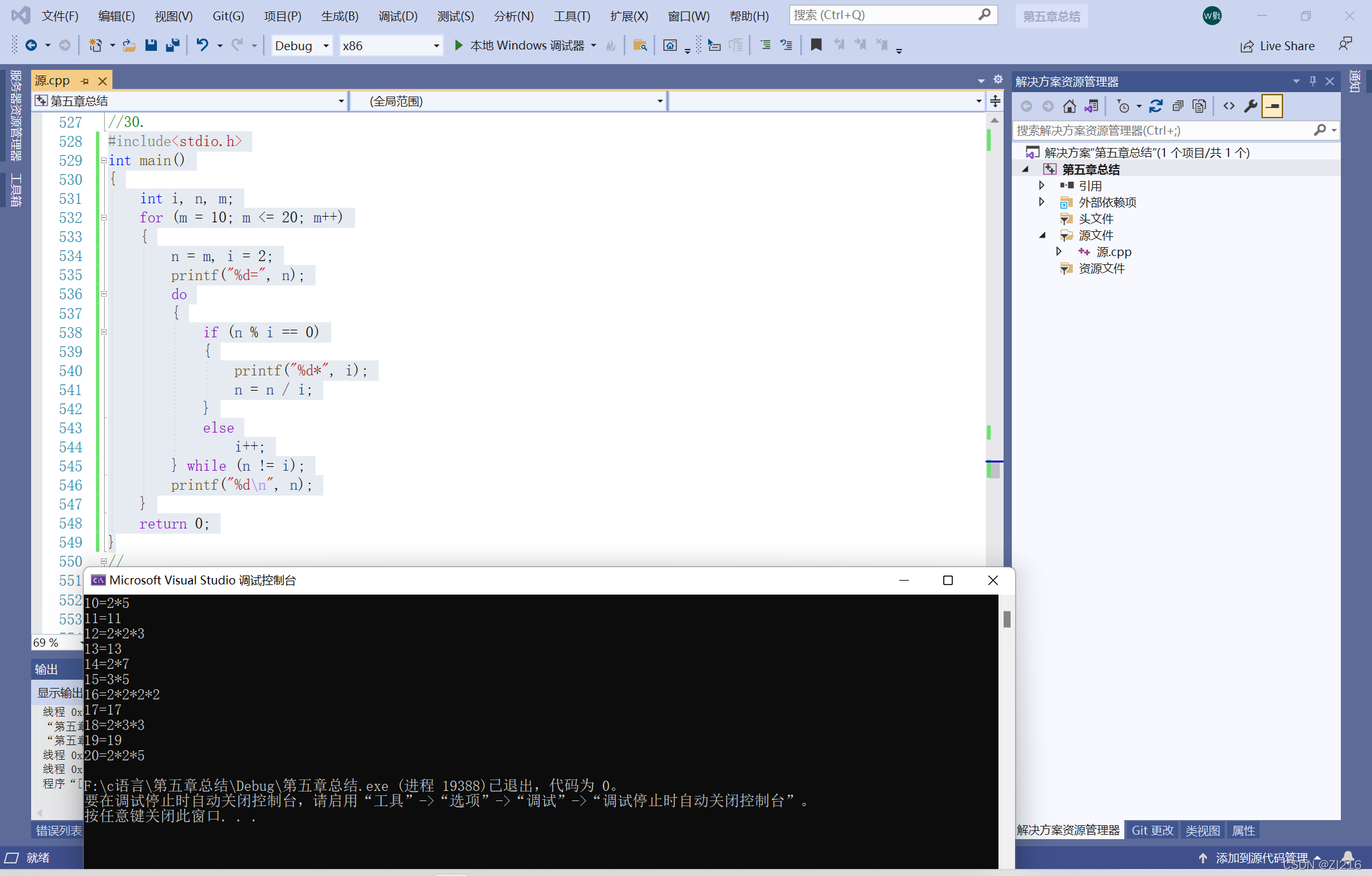The image size is (1372, 876).
Task: Expand the 引用 node
Action: (1042, 185)
